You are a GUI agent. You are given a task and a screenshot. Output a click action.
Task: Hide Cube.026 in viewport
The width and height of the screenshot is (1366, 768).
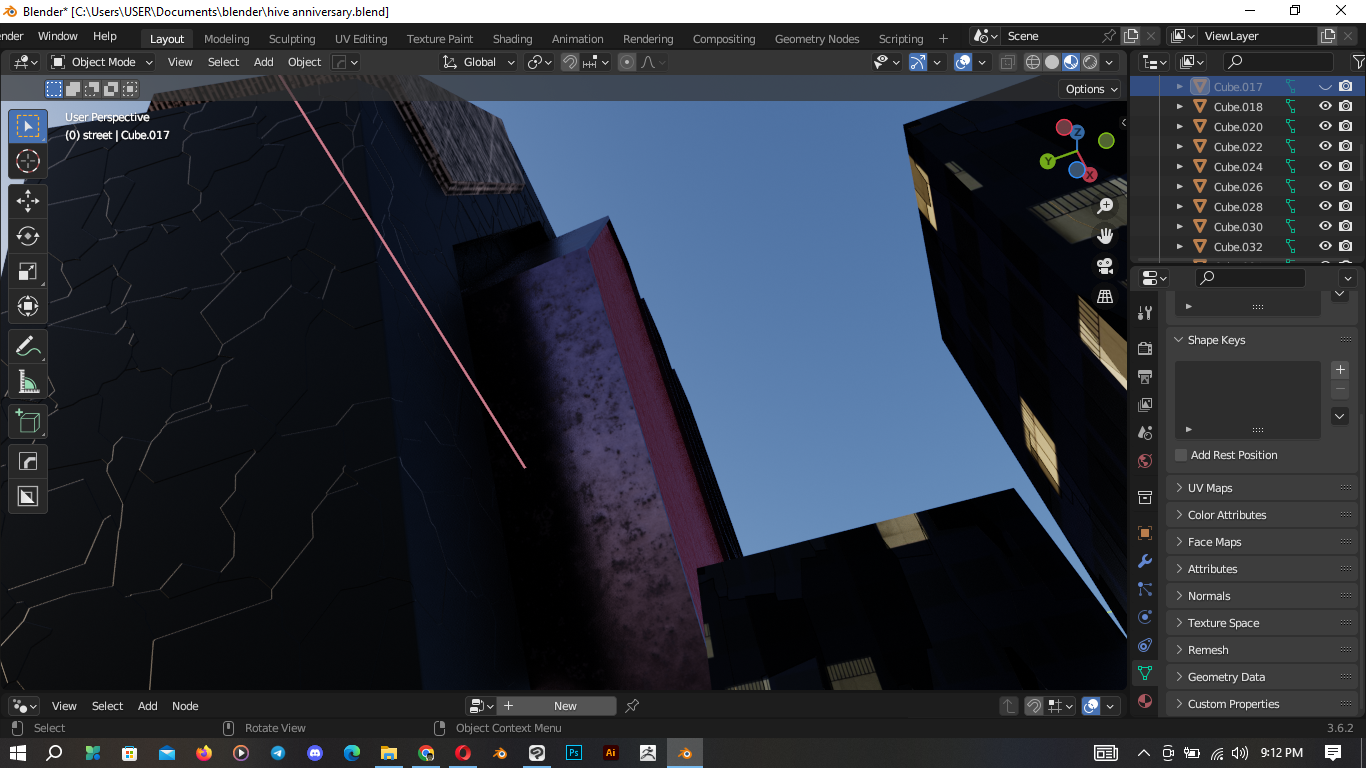(1325, 187)
